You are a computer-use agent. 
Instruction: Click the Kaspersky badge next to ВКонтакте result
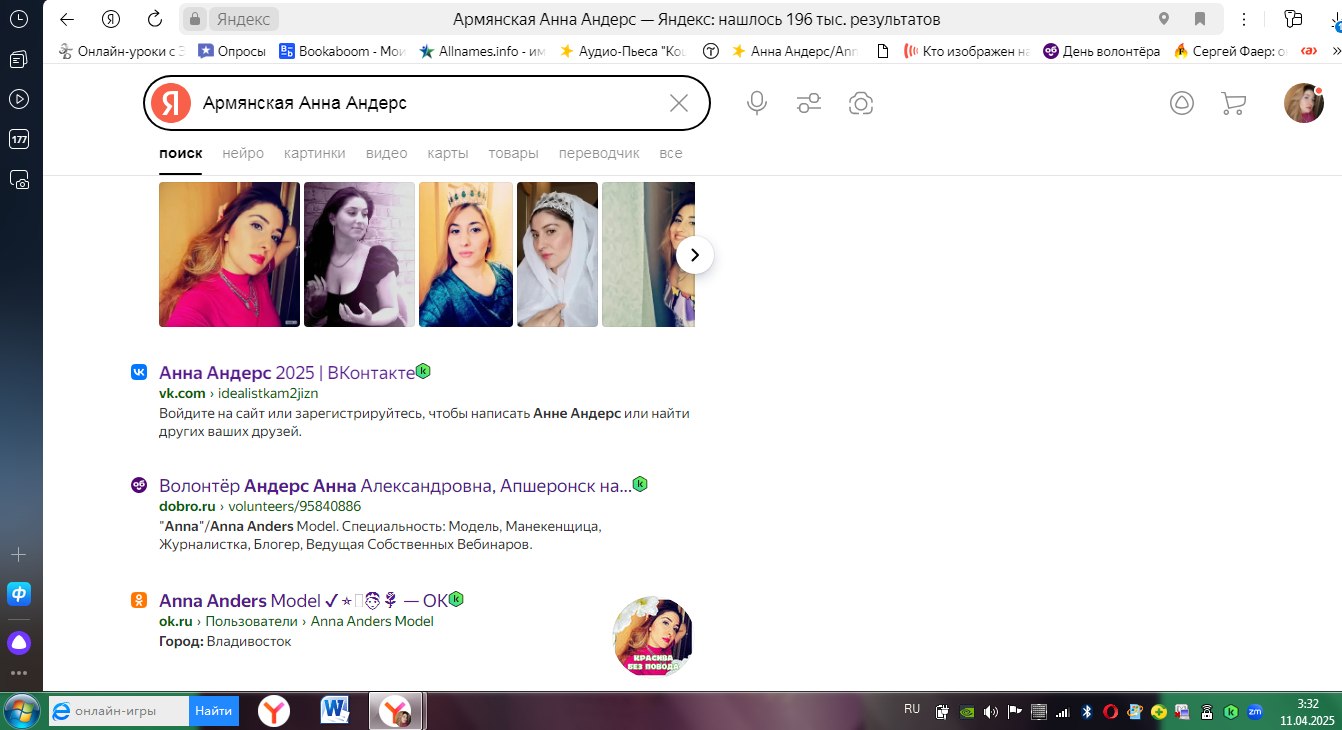coord(423,371)
